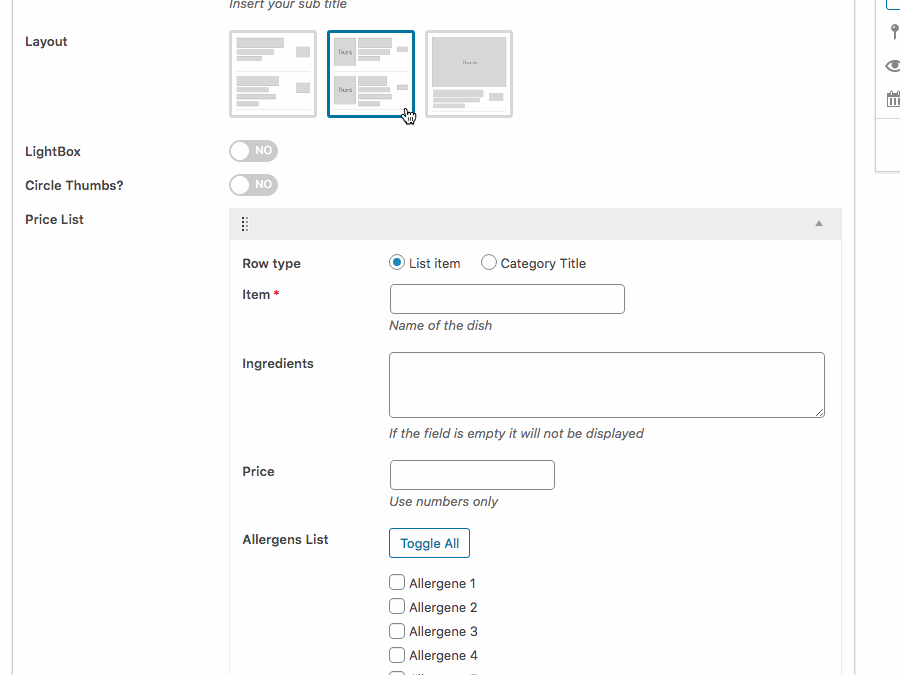Turn on the Circle Thumbs toggle
Viewport: 900px width, 675px height.
[253, 185]
